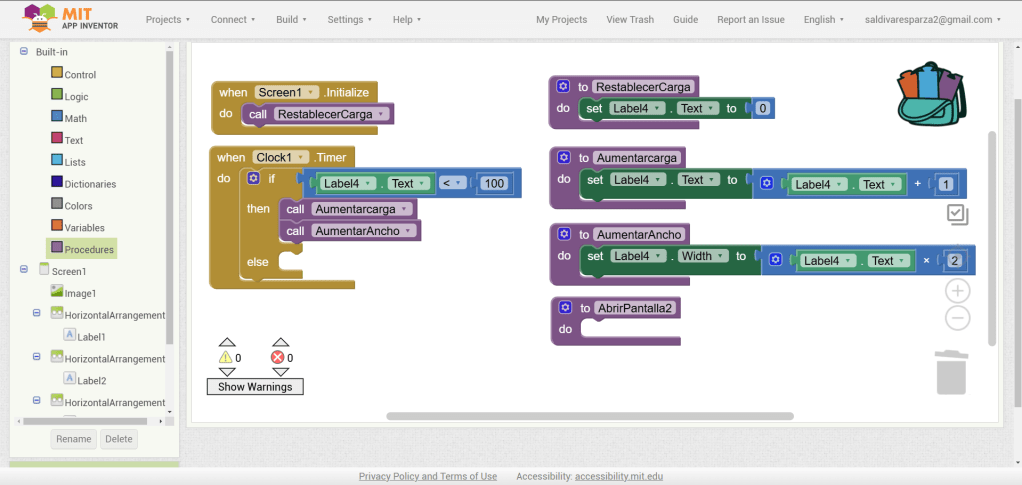The height and width of the screenshot is (485, 1022).
Task: Select the Colors block category
Action: click(x=77, y=206)
